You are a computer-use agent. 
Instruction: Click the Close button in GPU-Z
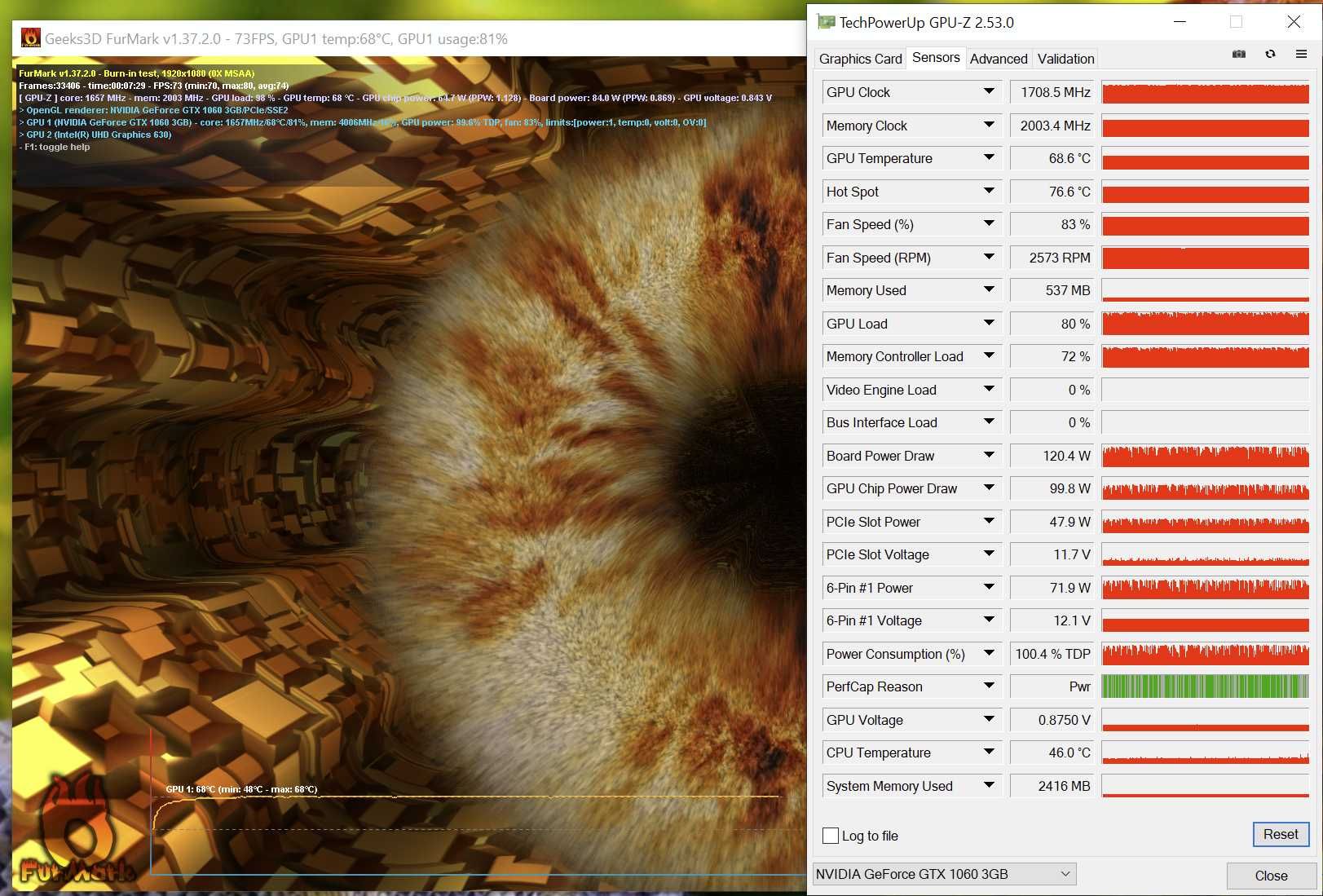[x=1271, y=876]
